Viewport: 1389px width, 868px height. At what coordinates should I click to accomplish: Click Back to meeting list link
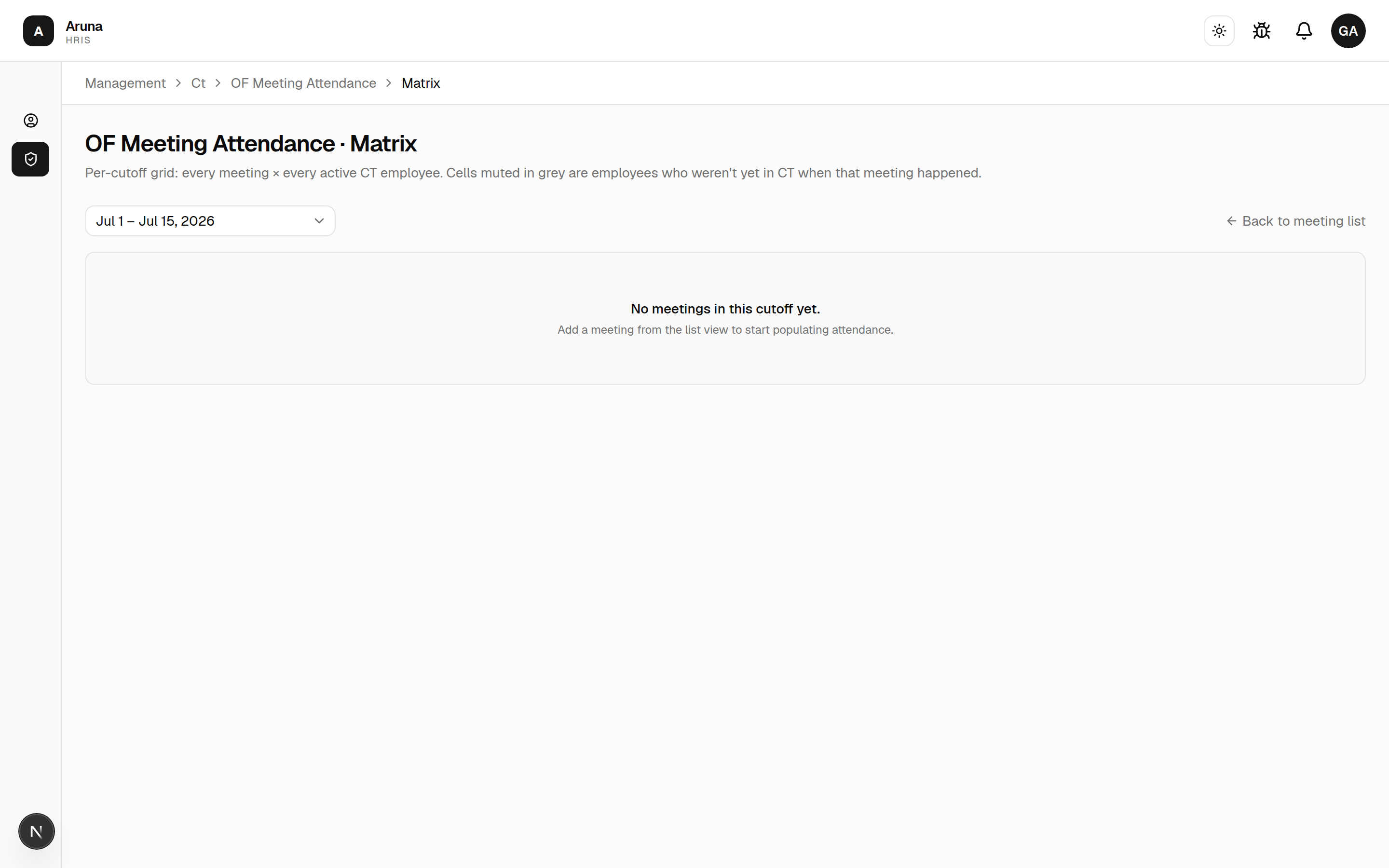(1296, 221)
